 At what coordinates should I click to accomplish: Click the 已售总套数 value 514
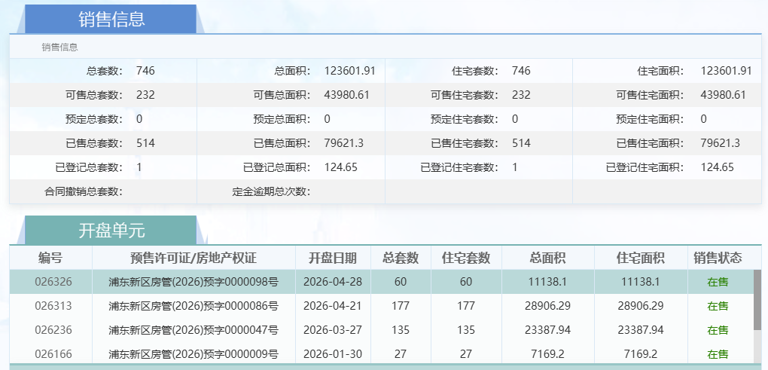point(145,143)
